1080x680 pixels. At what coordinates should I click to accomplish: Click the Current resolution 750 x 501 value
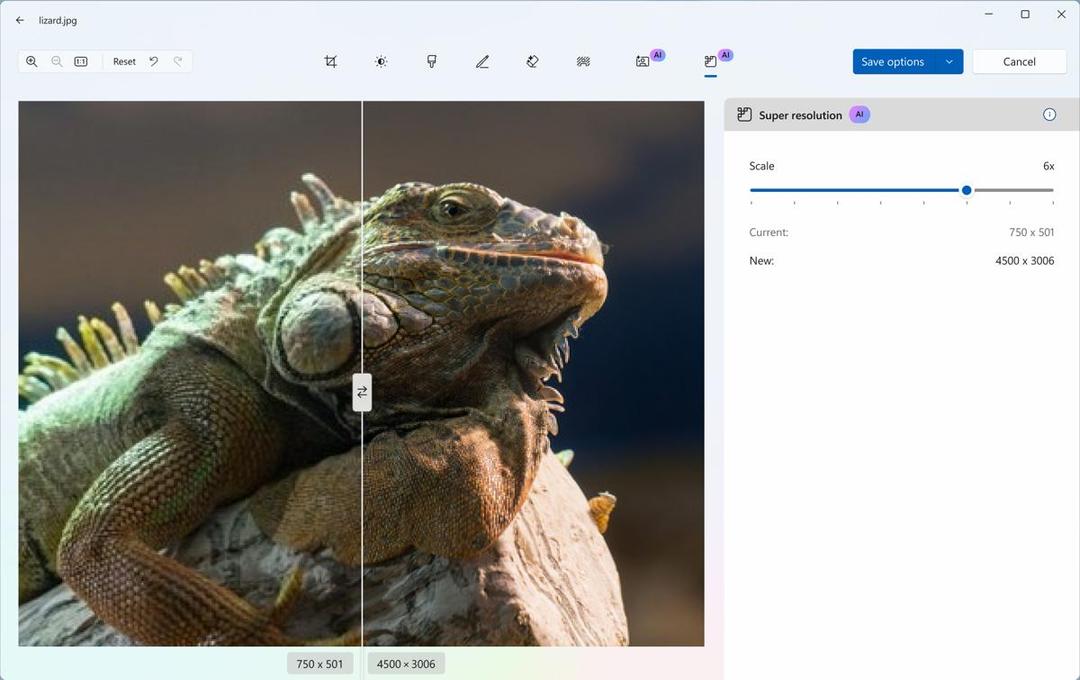click(x=1031, y=232)
